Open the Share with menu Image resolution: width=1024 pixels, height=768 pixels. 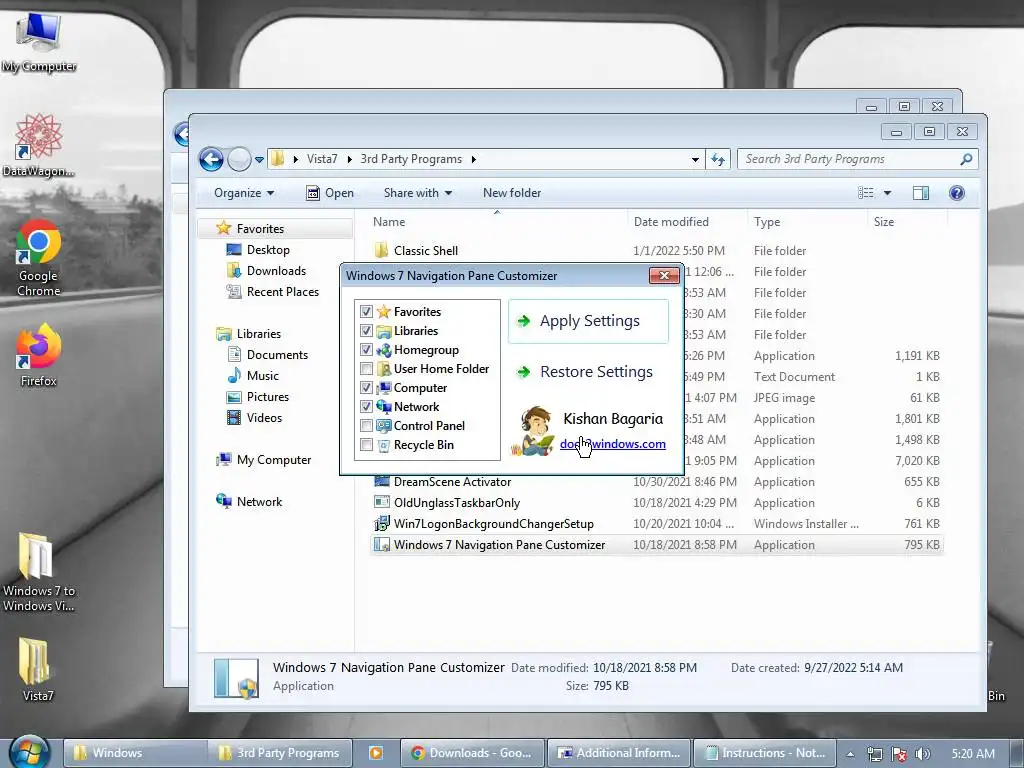point(417,193)
